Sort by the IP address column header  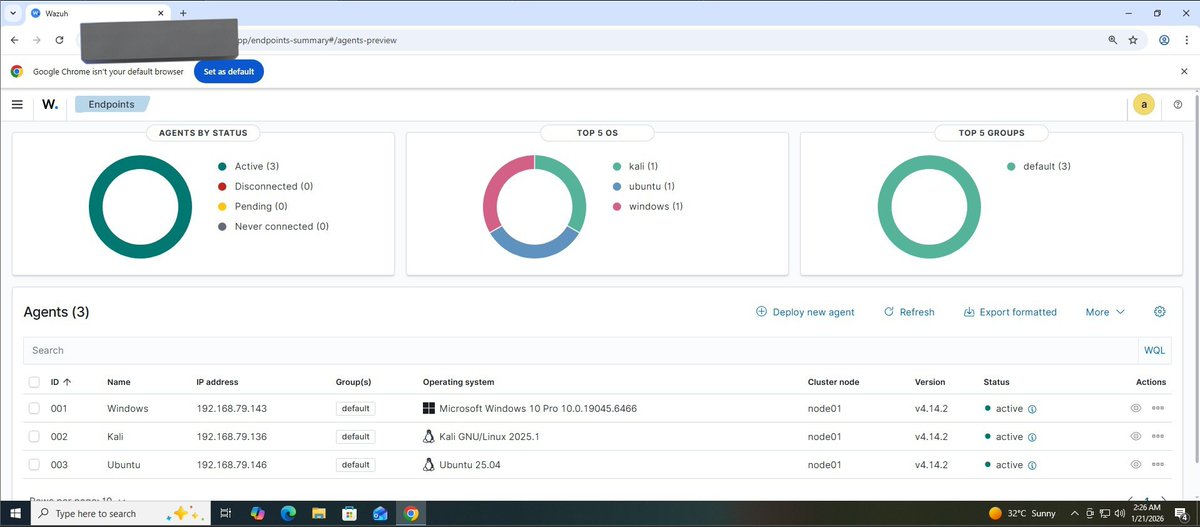click(x=217, y=382)
